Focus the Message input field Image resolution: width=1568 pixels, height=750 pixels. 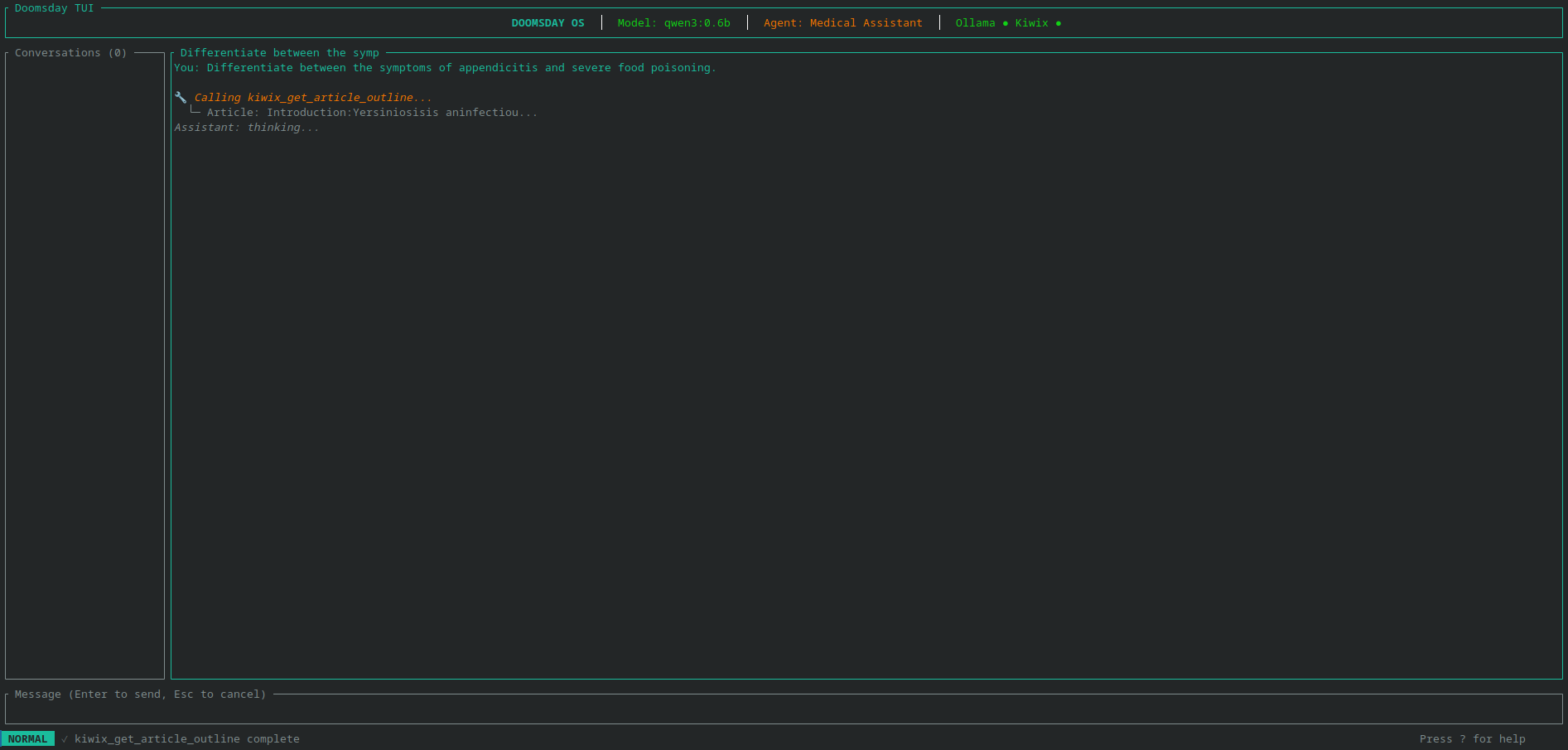(784, 709)
